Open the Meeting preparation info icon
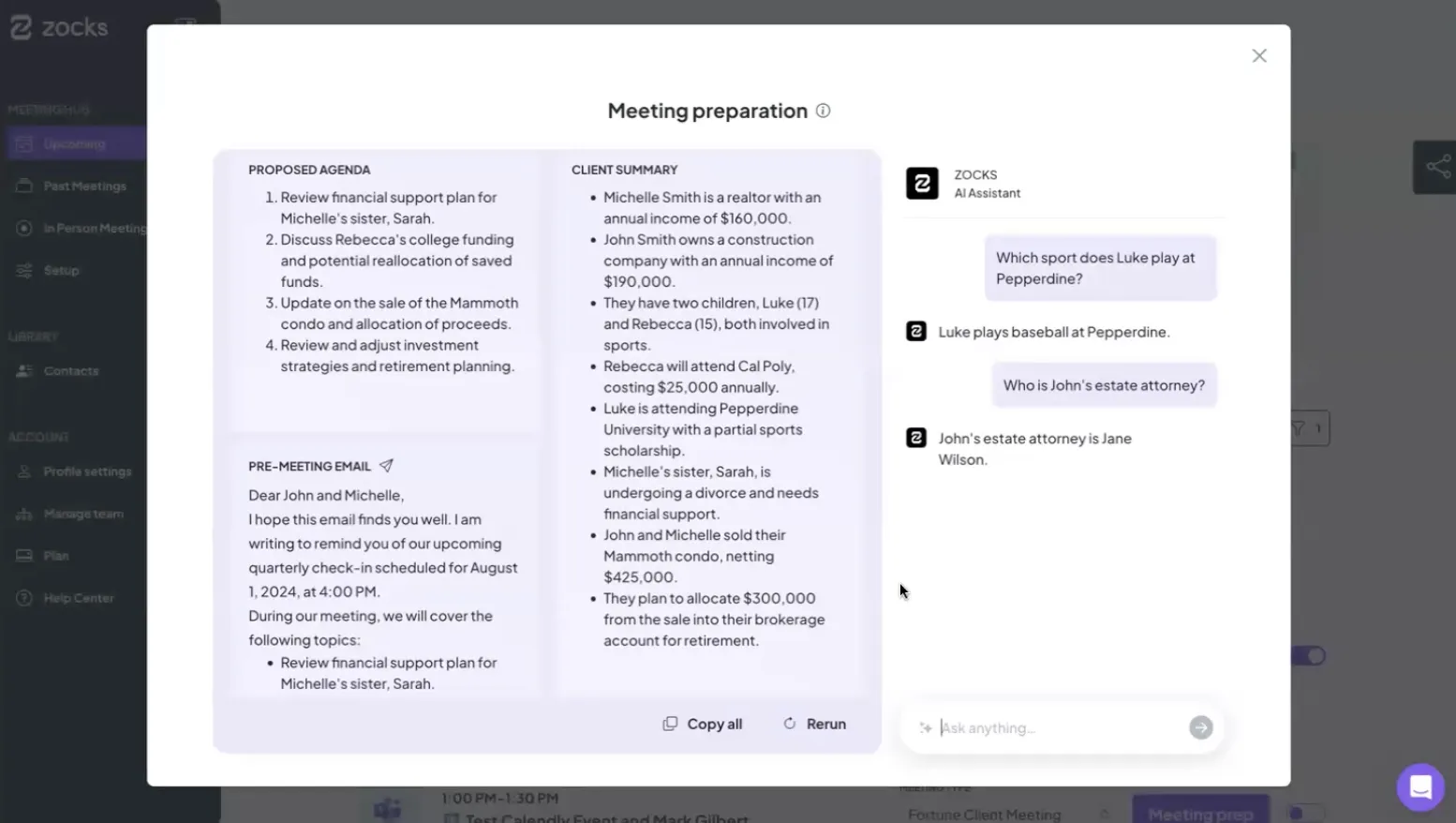 pos(823,111)
